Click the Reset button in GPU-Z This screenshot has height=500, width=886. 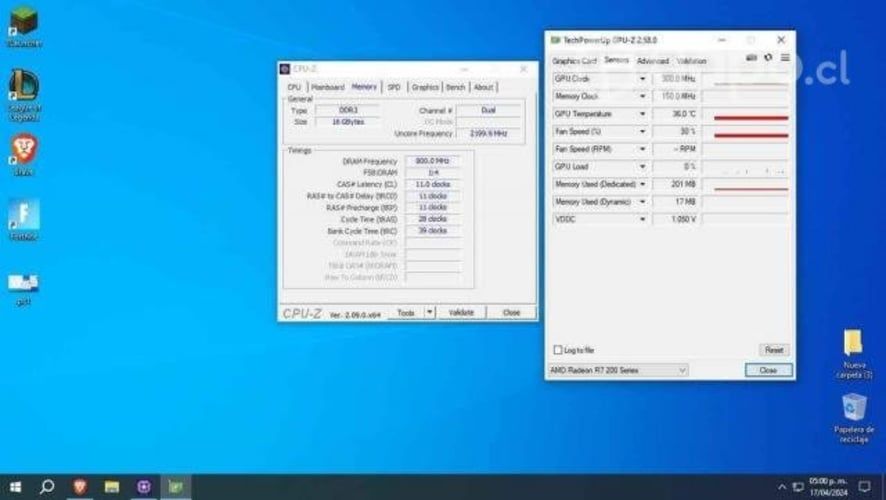(774, 350)
